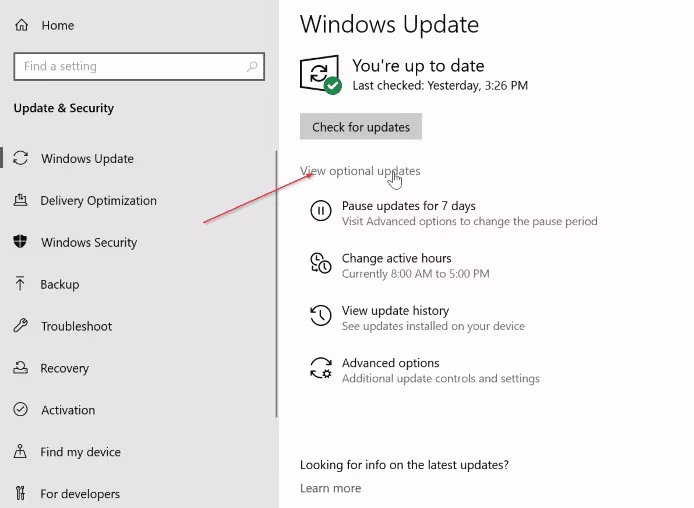The image size is (694, 508).
Task: Click the 'Windows Update' page title
Action: (389, 24)
